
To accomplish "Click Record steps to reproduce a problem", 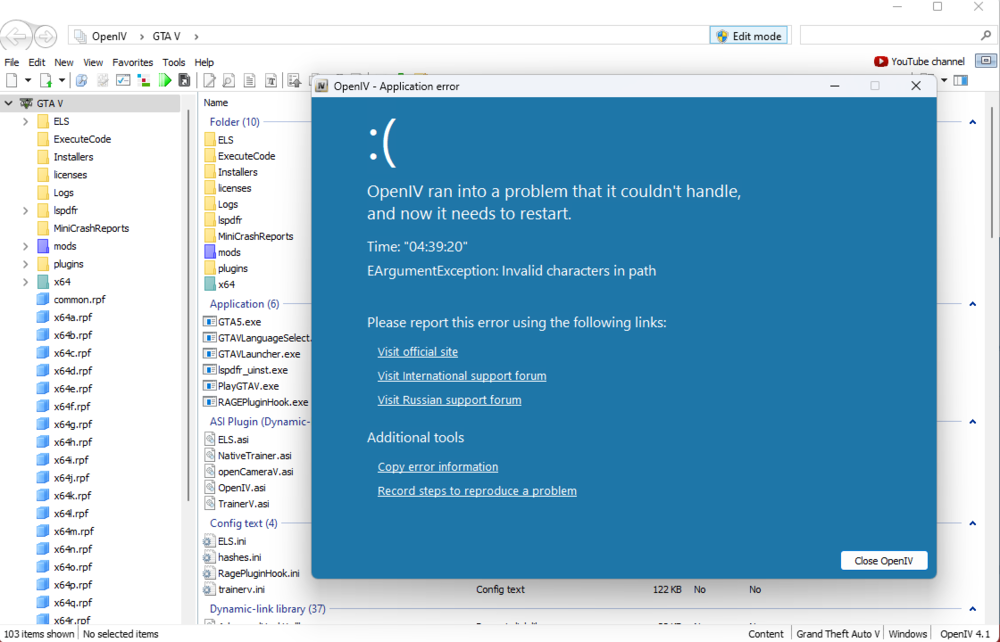I will click(x=477, y=491).
